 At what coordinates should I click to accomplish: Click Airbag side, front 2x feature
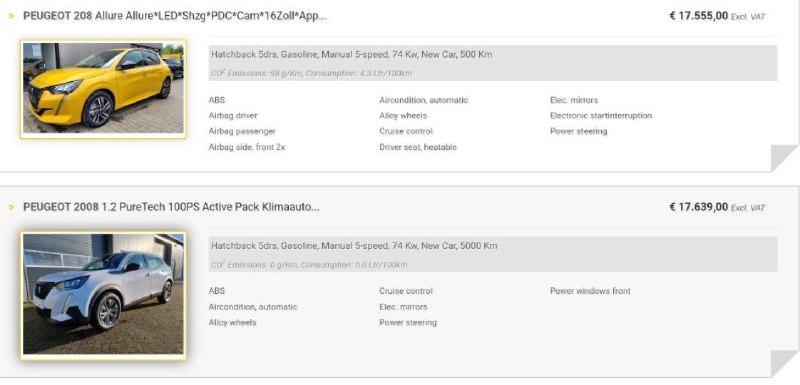pos(247,147)
